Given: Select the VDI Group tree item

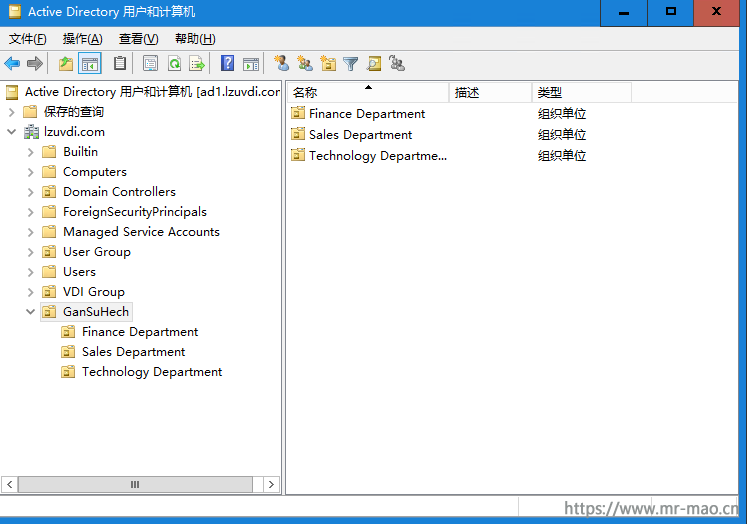Looking at the screenshot, I should (93, 292).
